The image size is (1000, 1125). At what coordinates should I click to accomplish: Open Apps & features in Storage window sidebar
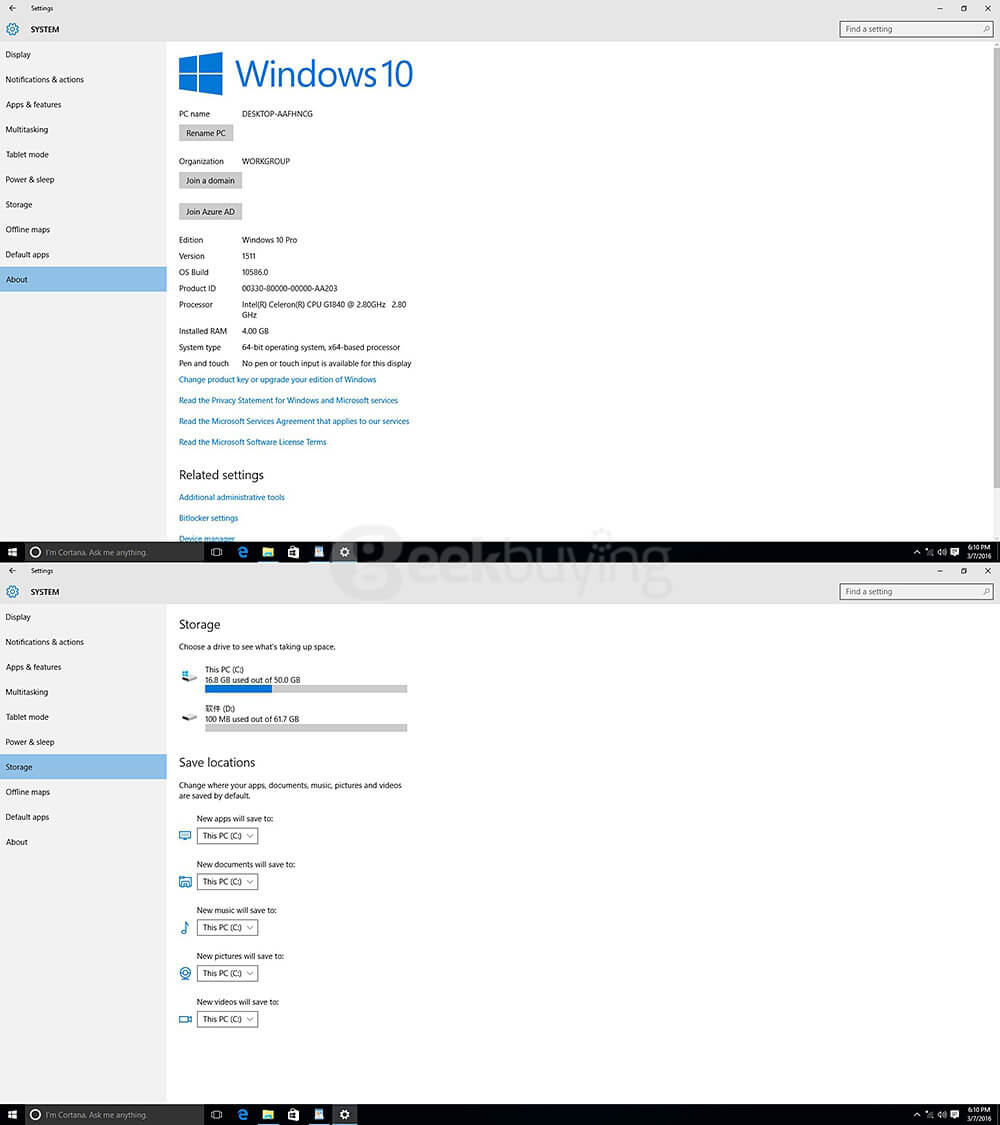[83, 667]
